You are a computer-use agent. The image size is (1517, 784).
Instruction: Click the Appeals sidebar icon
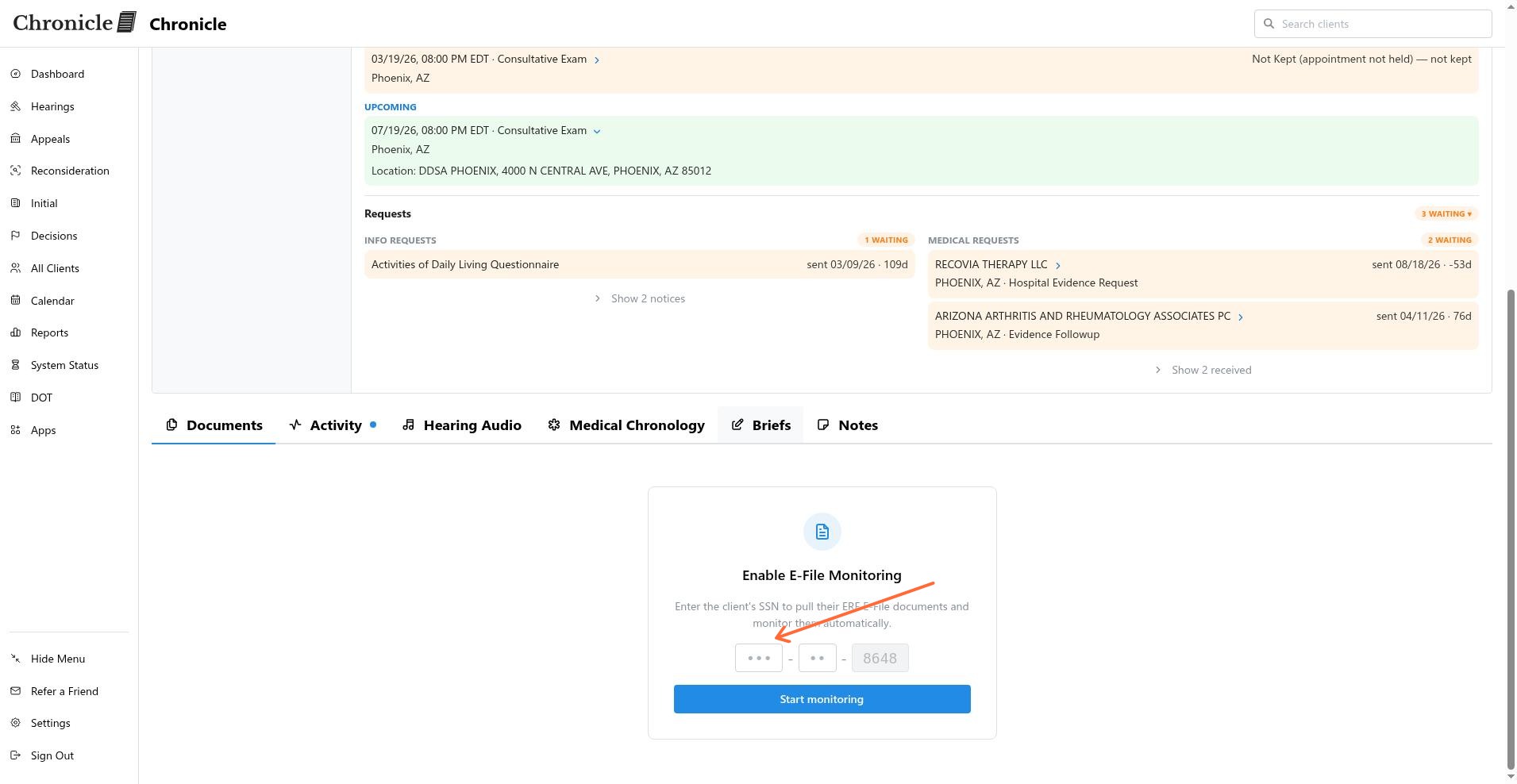[x=15, y=139]
